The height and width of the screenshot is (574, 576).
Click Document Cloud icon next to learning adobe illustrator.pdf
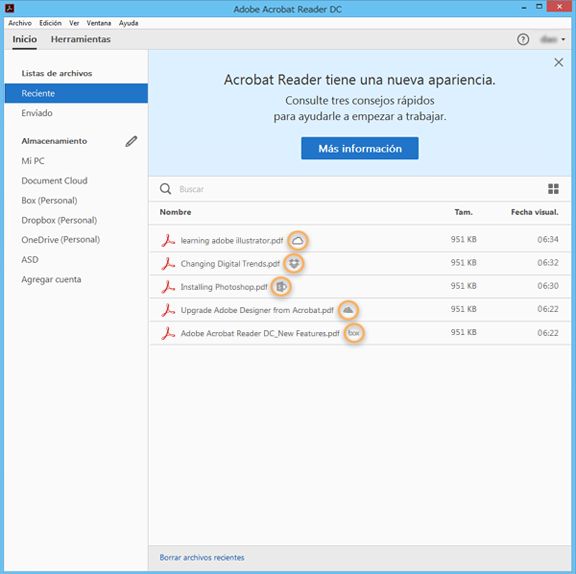[x=298, y=241]
